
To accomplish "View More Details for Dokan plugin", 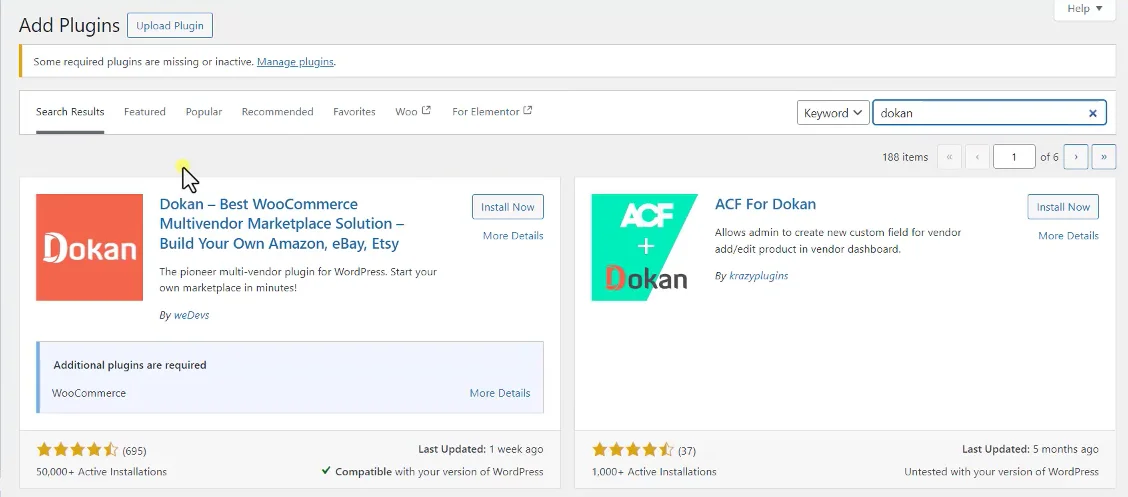I will (x=513, y=235).
